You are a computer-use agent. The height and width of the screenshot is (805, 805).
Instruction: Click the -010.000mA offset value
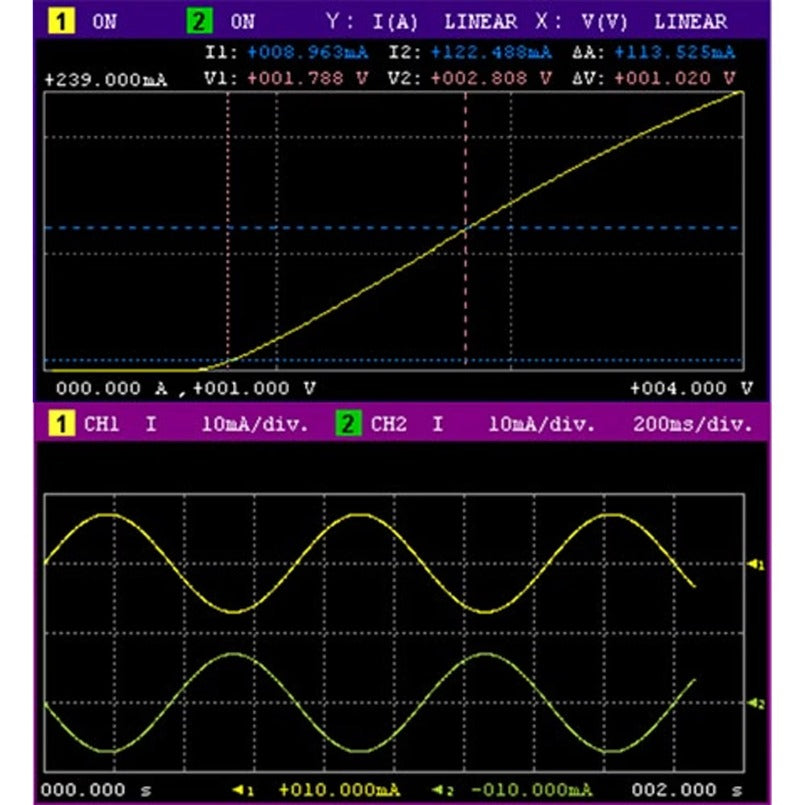coord(531,789)
